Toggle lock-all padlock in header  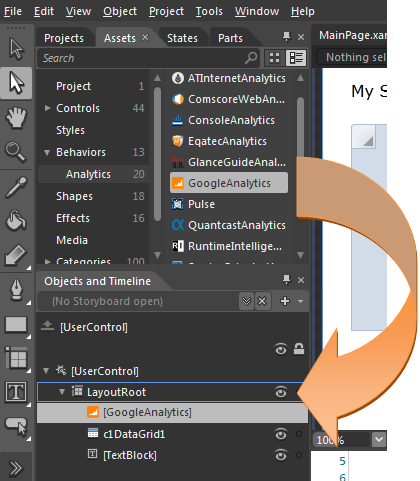tap(299, 349)
